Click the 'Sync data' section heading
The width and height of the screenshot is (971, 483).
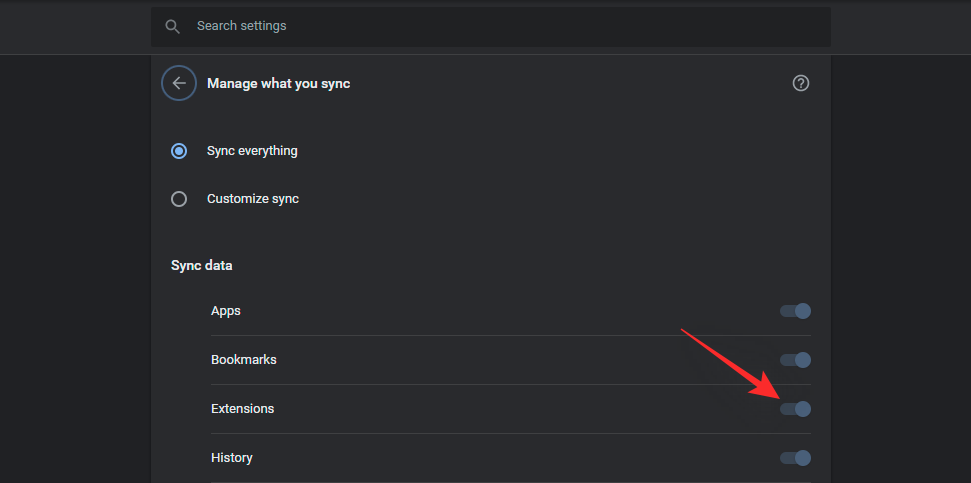click(x=201, y=266)
